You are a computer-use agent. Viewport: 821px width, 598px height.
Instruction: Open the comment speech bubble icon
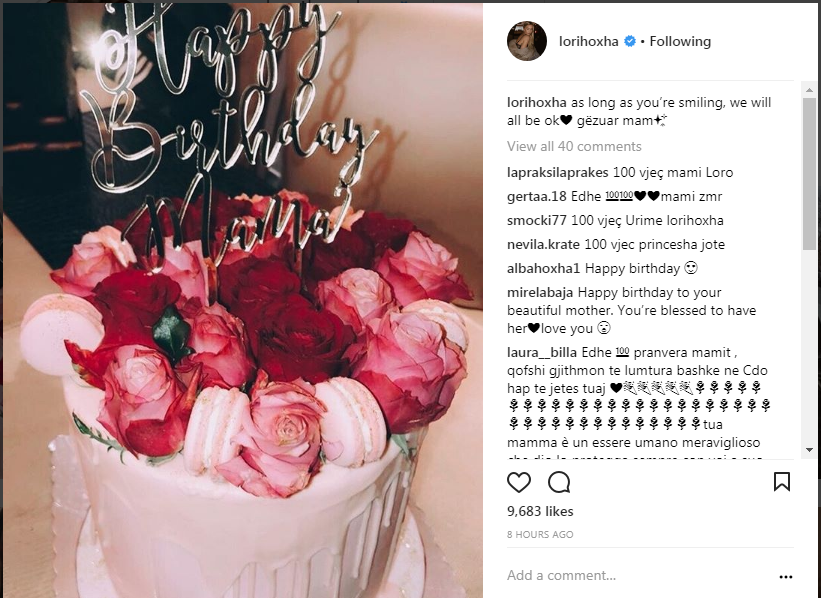pyautogui.click(x=559, y=482)
